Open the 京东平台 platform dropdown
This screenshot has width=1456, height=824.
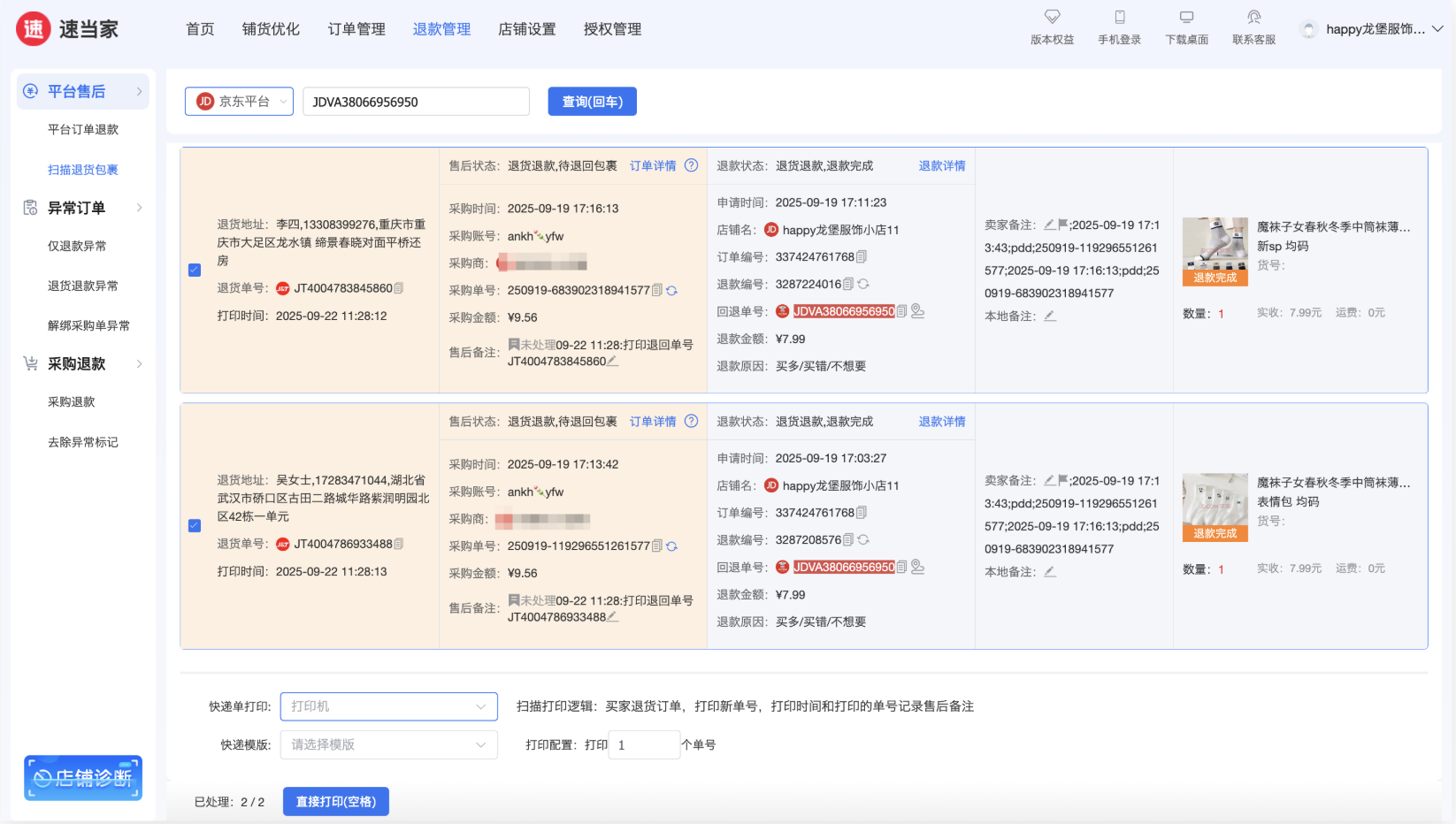pos(239,102)
